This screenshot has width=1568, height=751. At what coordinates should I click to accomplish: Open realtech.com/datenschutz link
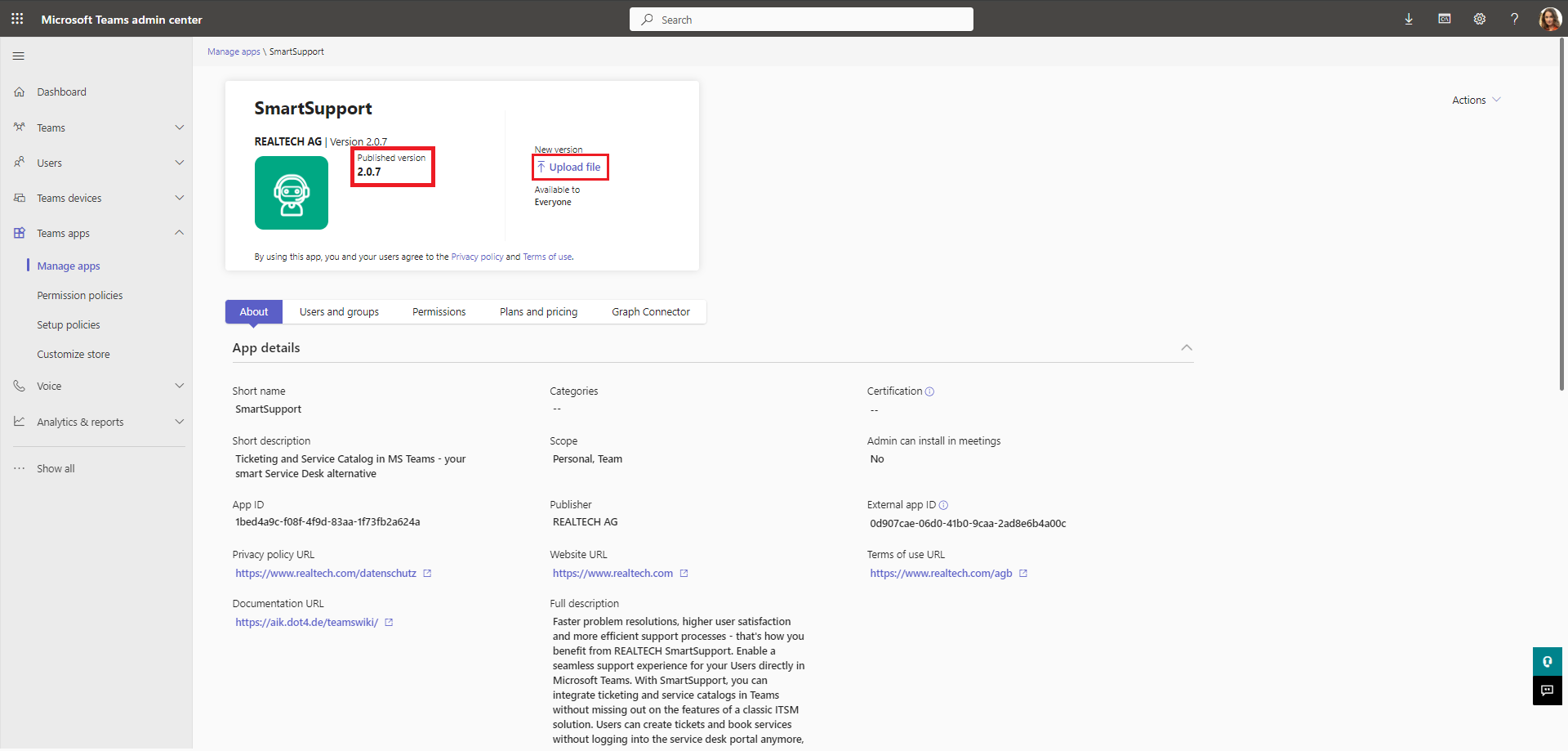point(326,574)
